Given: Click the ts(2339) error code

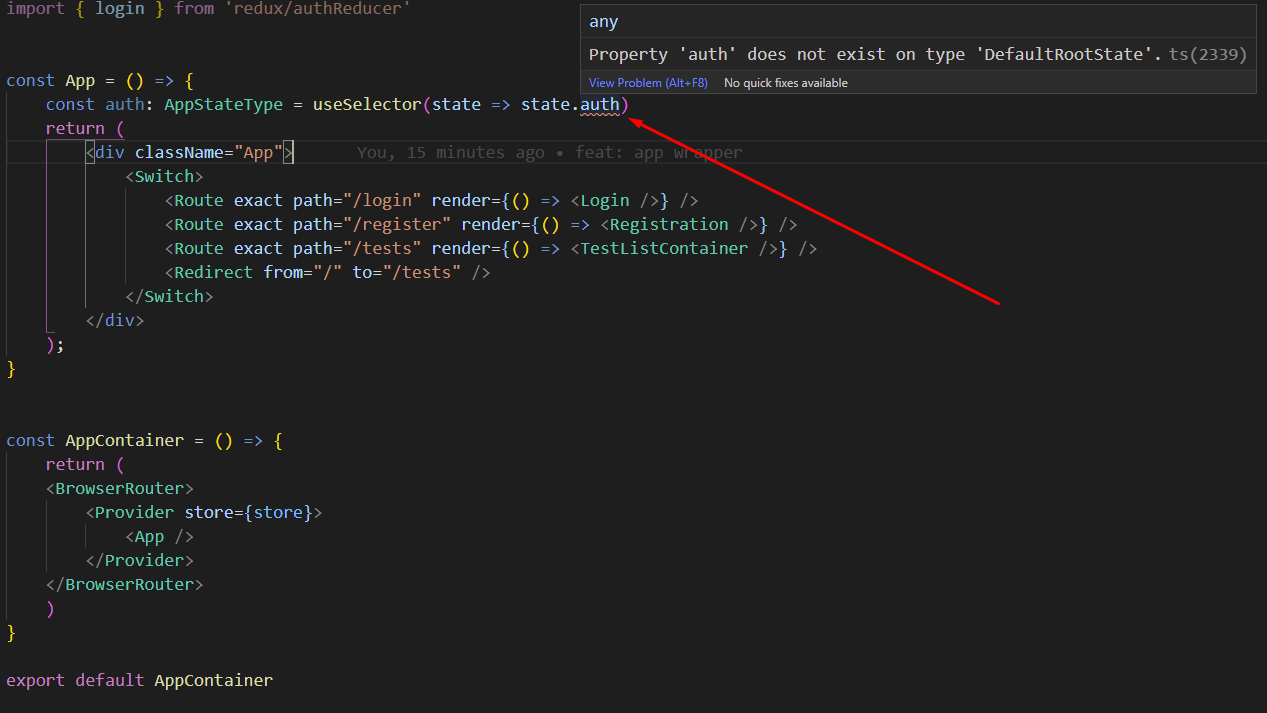Looking at the screenshot, I should click(1207, 55).
